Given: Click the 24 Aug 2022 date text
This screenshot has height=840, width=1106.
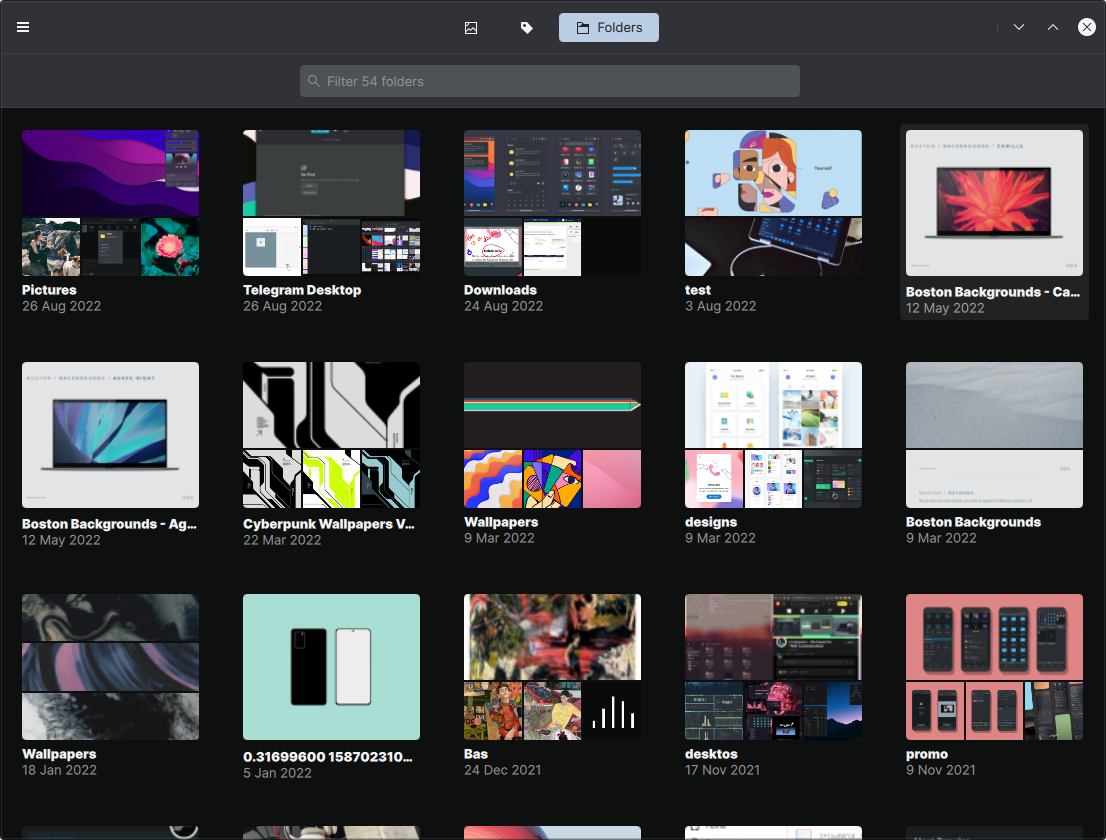Looking at the screenshot, I should coord(504,306).
